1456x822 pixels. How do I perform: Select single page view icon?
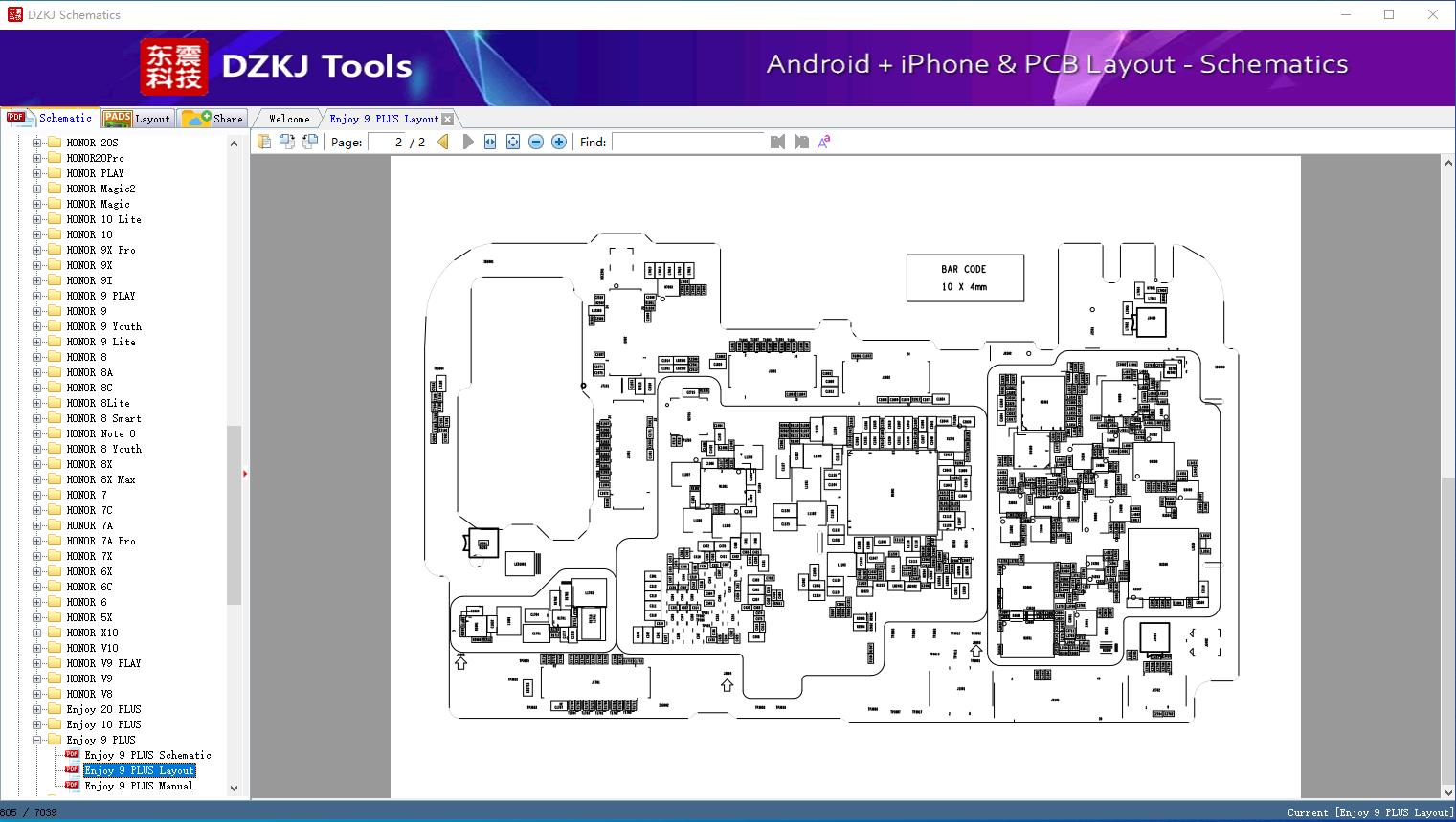tap(264, 141)
